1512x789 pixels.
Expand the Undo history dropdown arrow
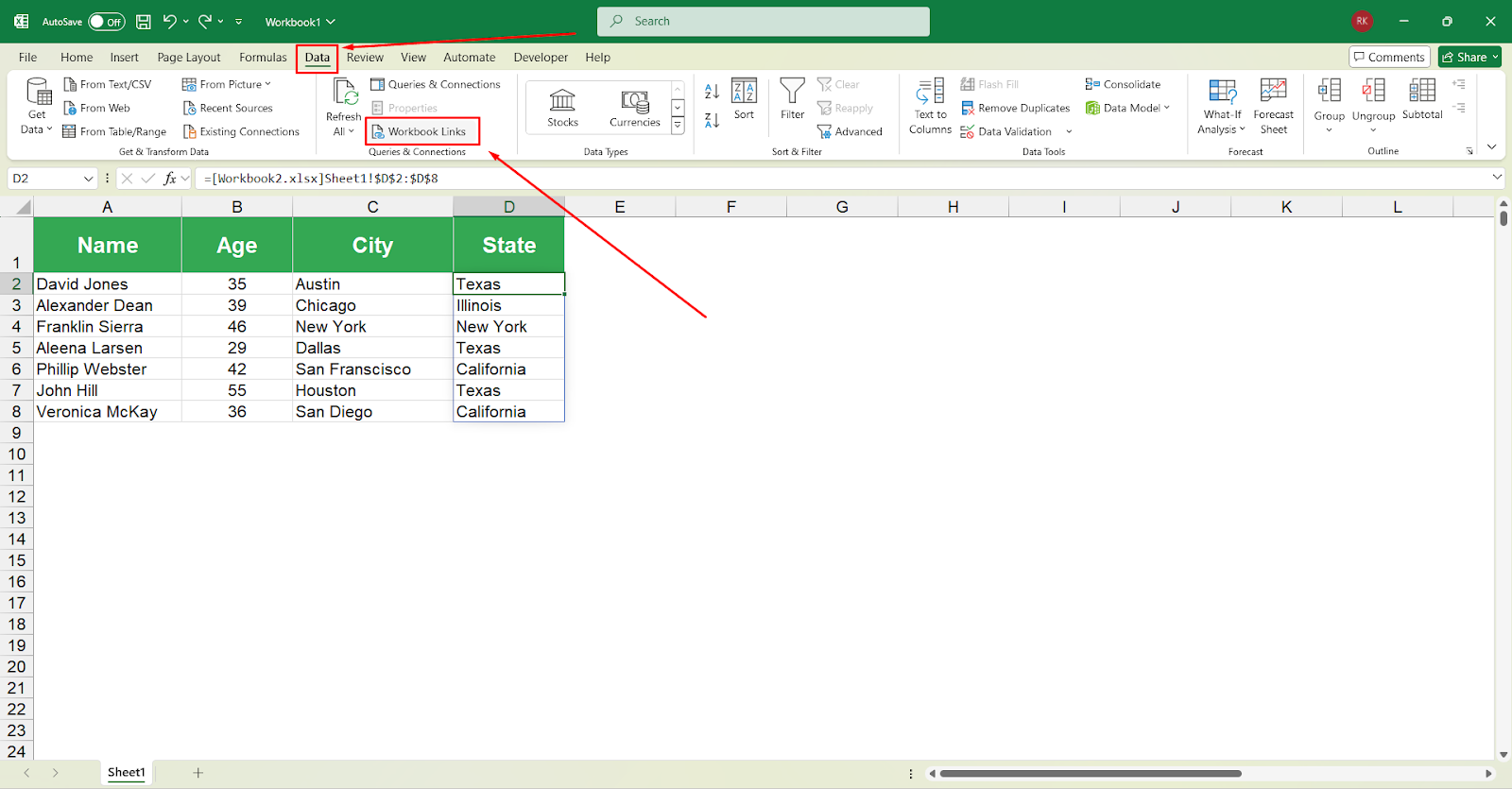185,21
